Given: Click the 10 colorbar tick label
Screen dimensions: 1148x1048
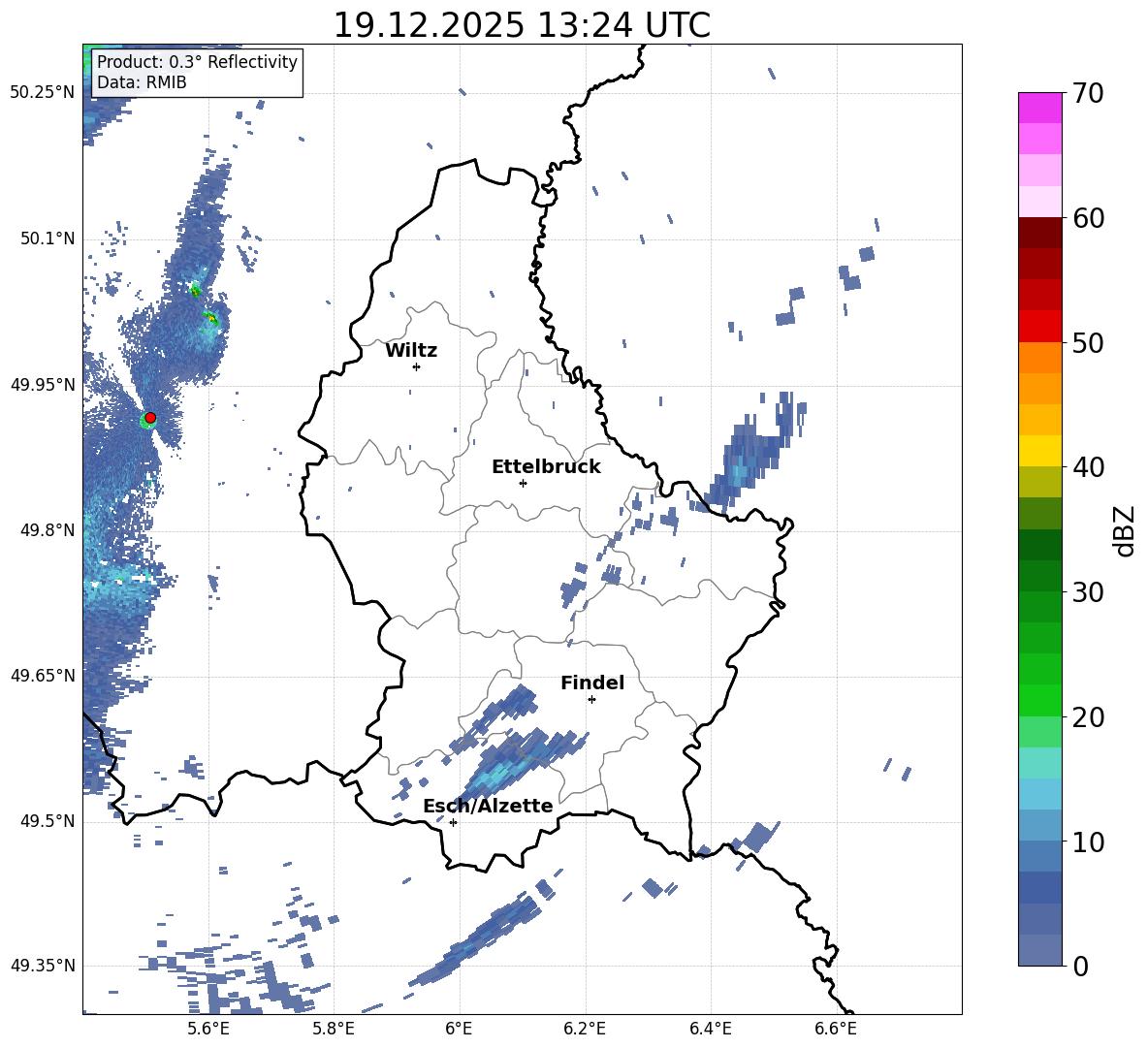Looking at the screenshot, I should point(1088,842).
